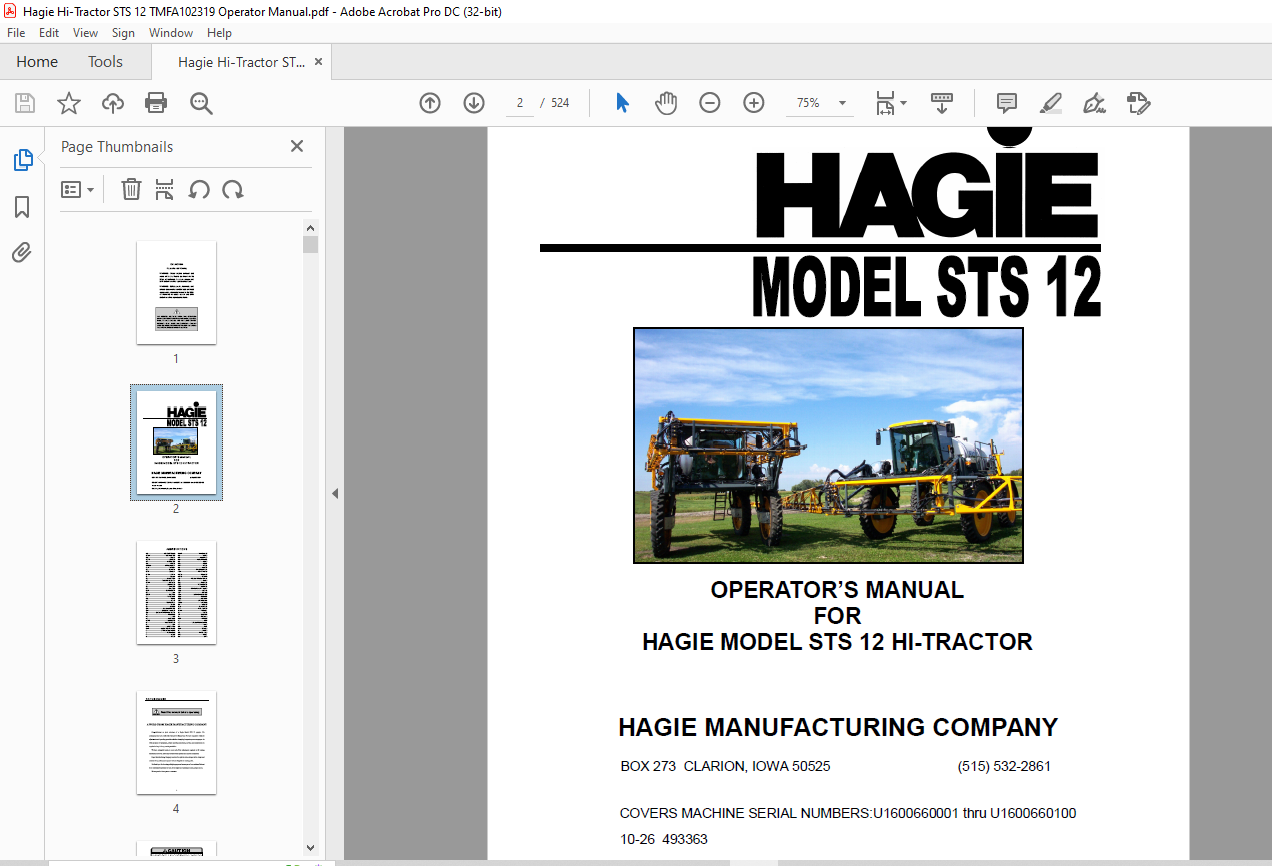Go to the next page arrow
Image resolution: width=1272 pixels, height=866 pixels.
474,103
